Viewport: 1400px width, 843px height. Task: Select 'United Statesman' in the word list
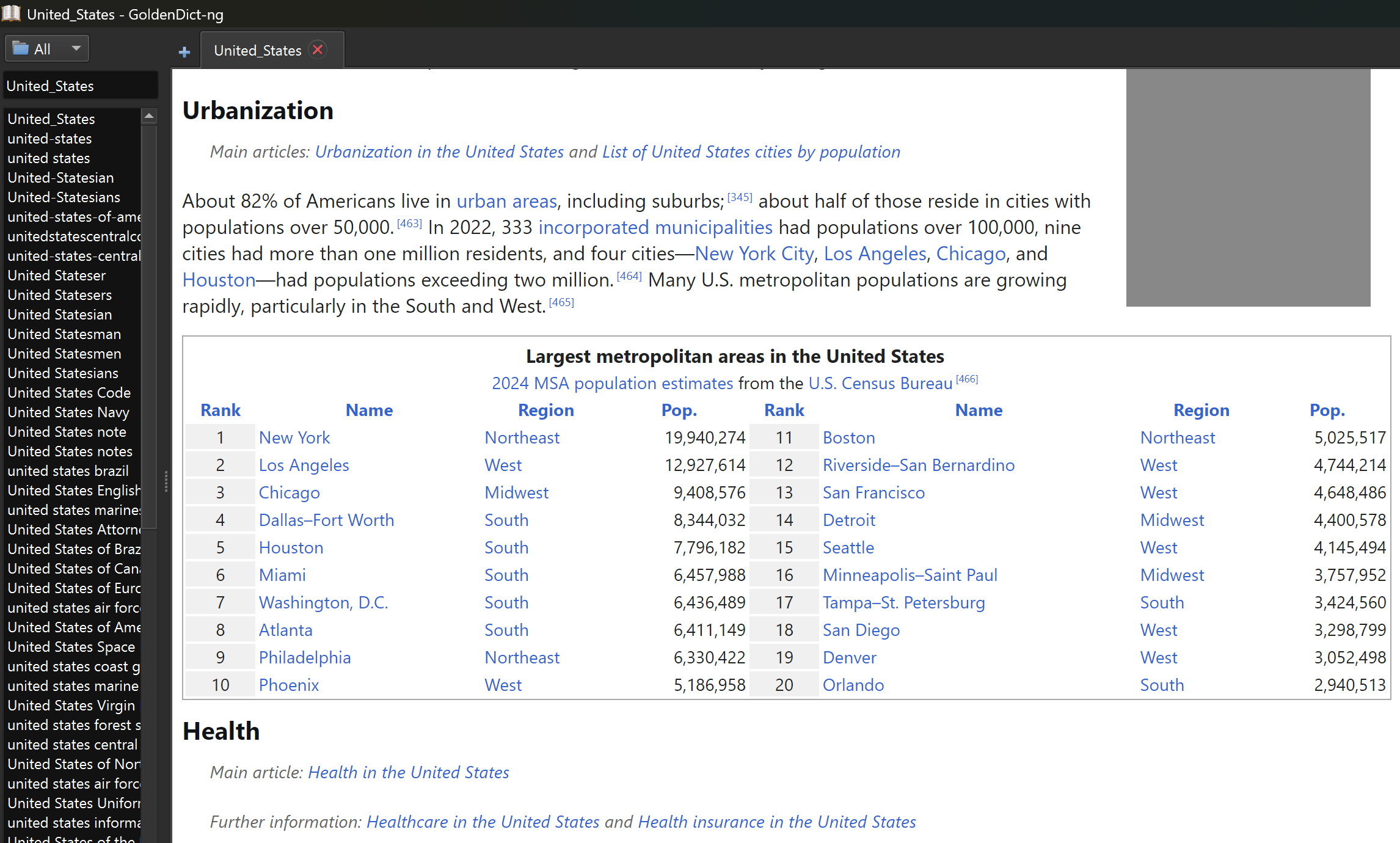coord(64,334)
